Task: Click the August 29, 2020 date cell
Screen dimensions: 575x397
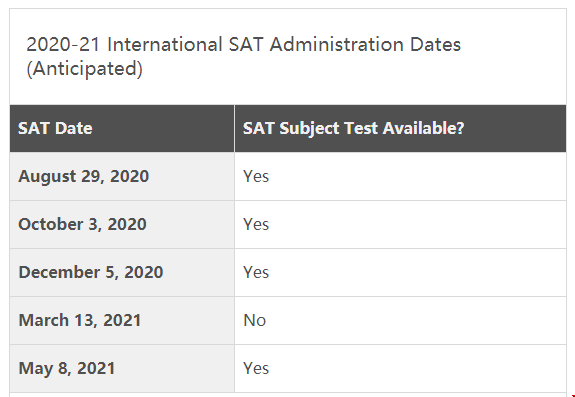Action: coord(122,176)
